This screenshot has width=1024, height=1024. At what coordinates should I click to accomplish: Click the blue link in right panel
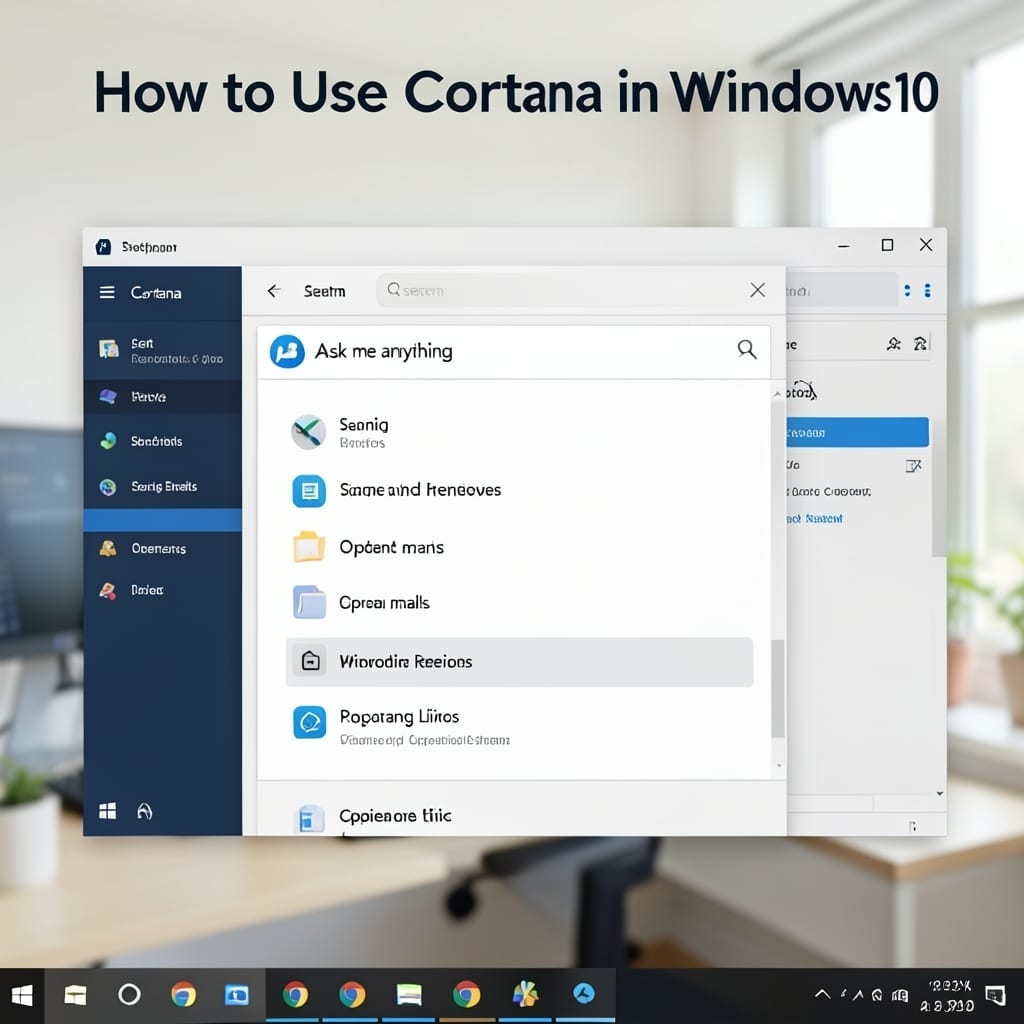click(x=814, y=519)
